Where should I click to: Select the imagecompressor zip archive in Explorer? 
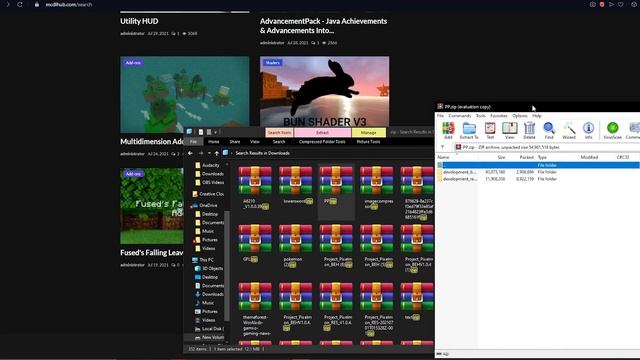[x=376, y=188]
